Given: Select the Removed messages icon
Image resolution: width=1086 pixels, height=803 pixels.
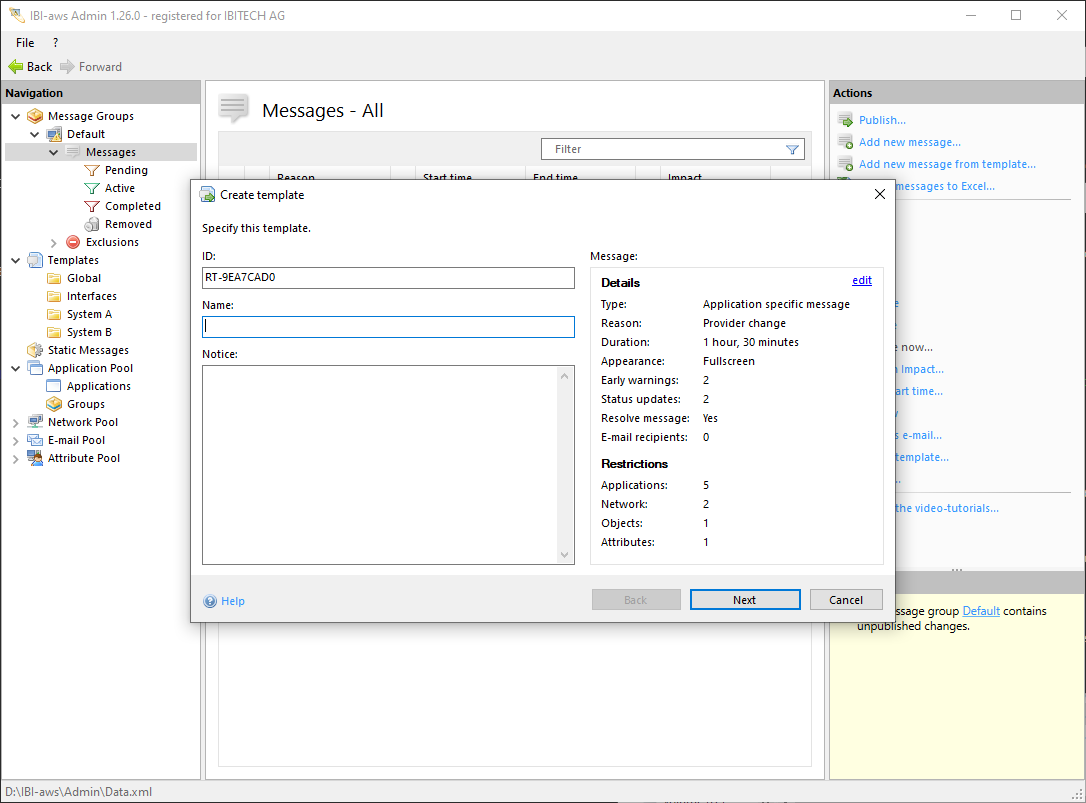Looking at the screenshot, I should [x=92, y=224].
